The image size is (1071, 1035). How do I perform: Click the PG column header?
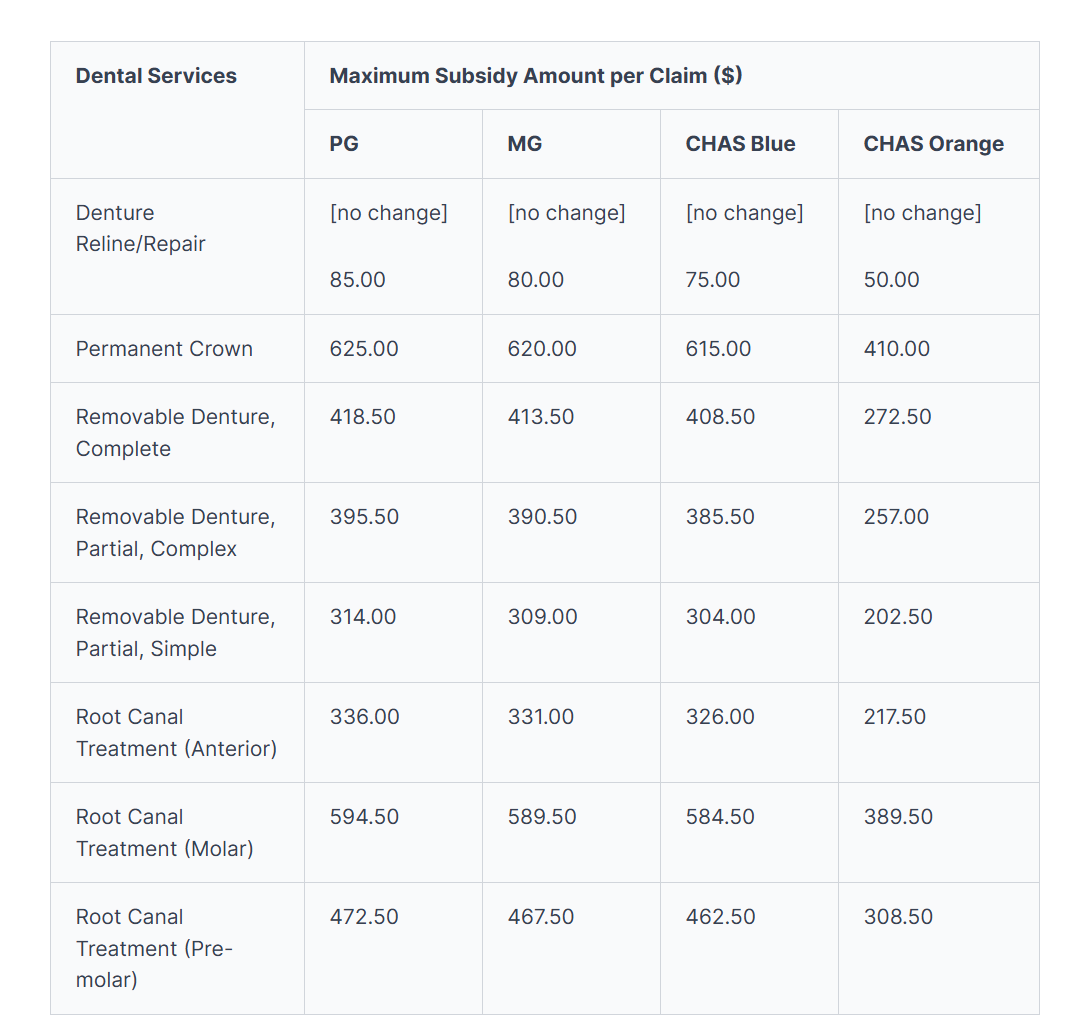tap(344, 144)
